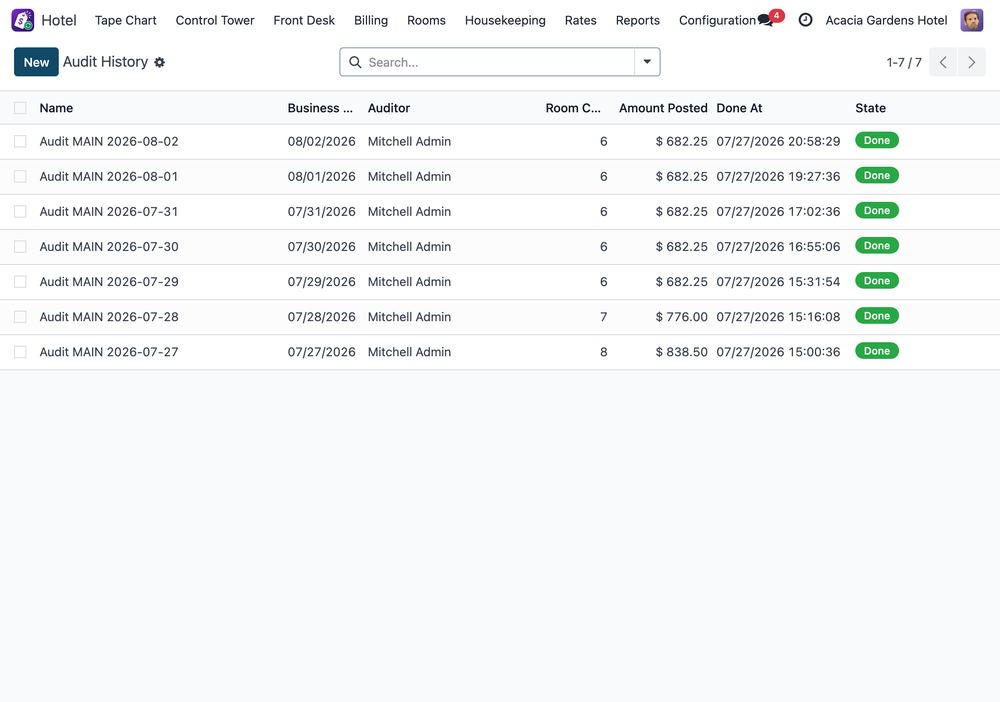The image size is (1000, 702).
Task: Click the New button
Action: (x=36, y=62)
